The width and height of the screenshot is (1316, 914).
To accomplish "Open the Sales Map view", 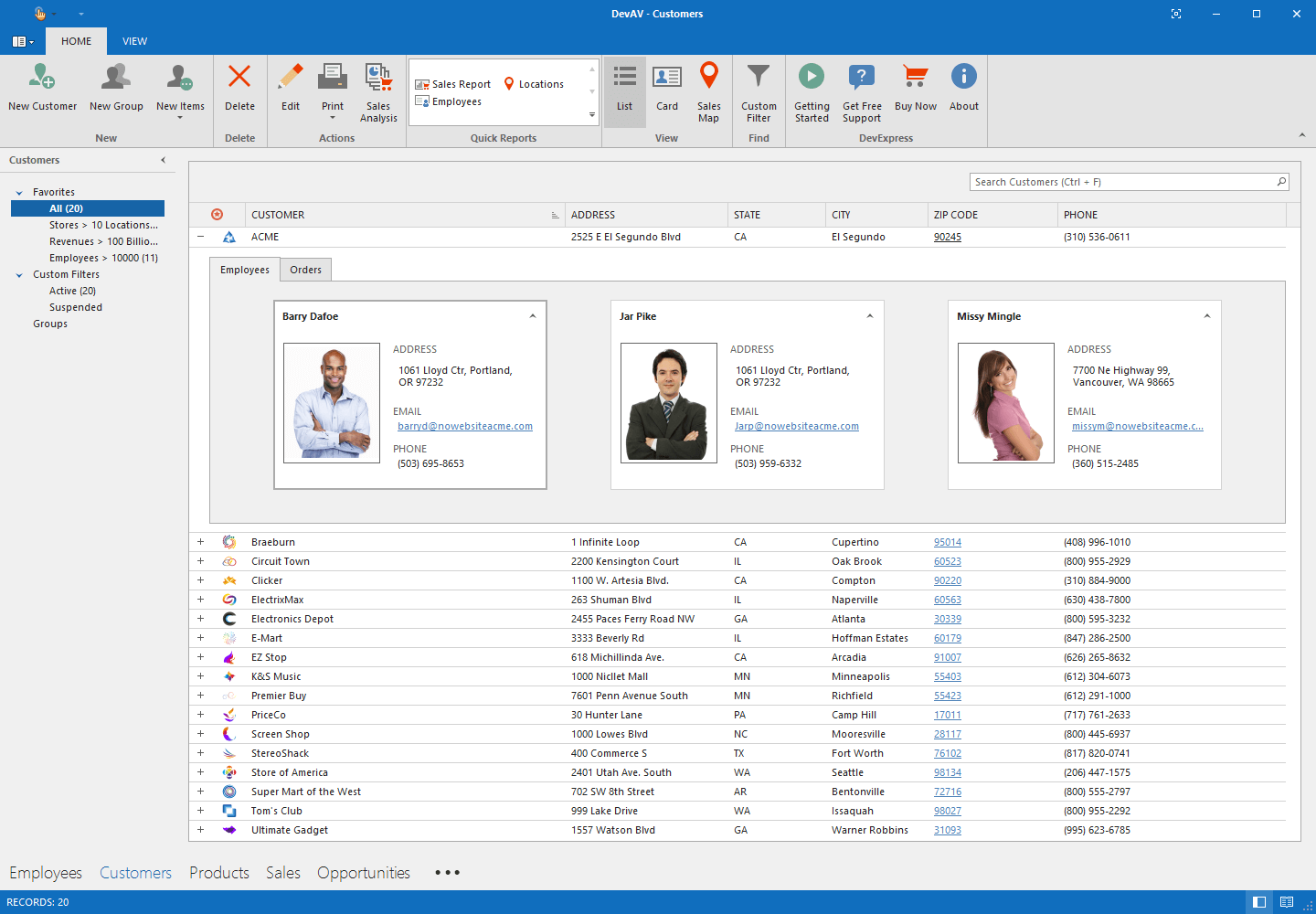I will (x=708, y=78).
